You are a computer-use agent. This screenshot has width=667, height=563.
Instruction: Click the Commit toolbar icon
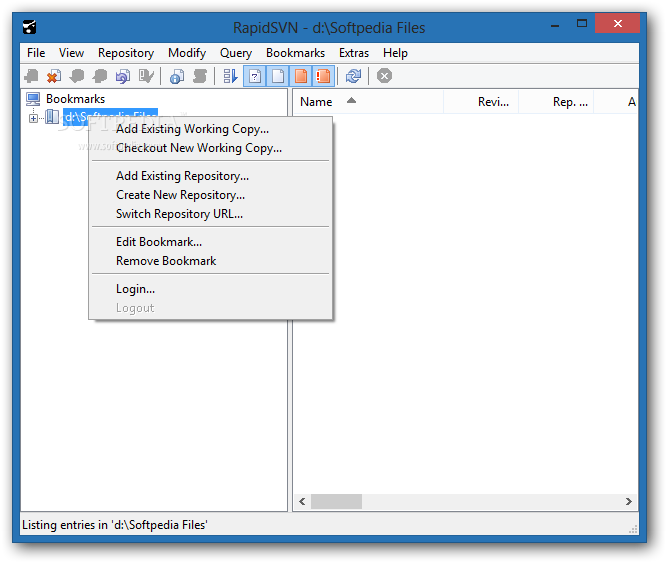pos(100,76)
